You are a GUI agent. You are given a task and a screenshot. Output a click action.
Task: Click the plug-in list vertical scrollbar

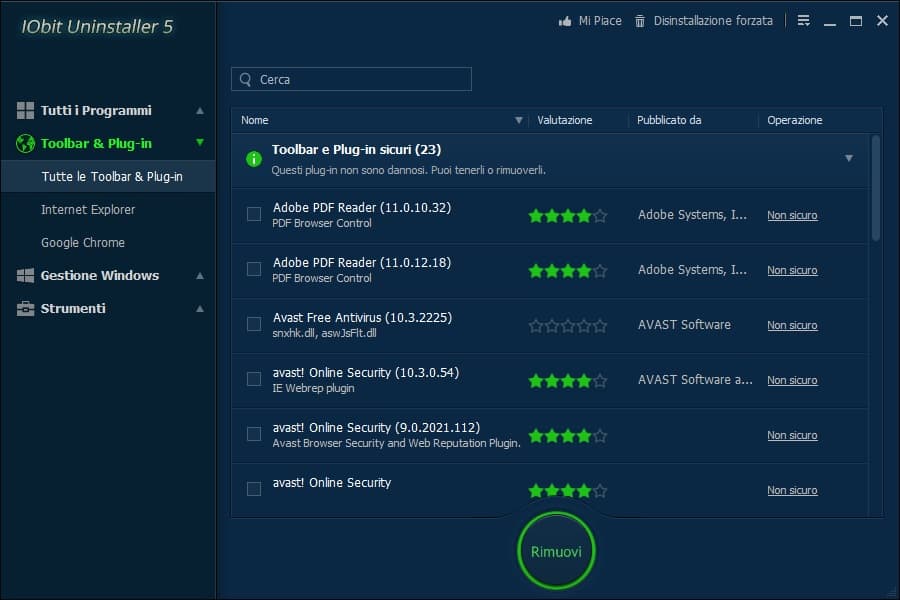[875, 188]
